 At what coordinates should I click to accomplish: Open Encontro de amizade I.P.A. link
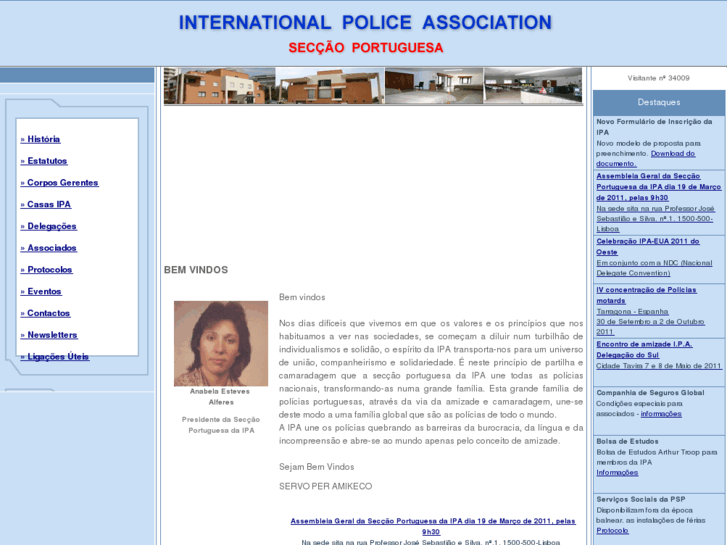tap(644, 350)
